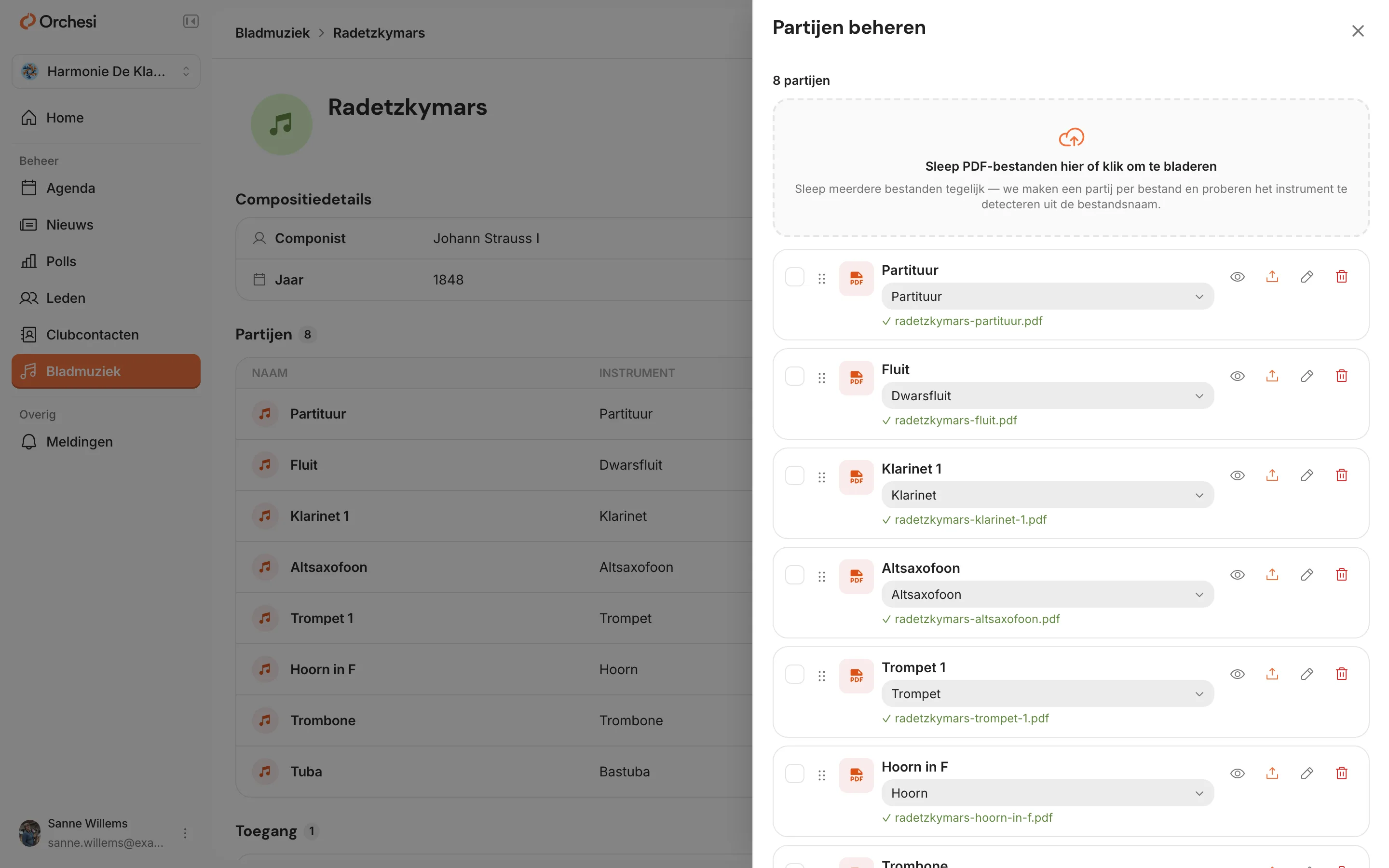The image size is (1389, 868).
Task: Replace the Partituur PDF via upload icon
Action: 1272,277
